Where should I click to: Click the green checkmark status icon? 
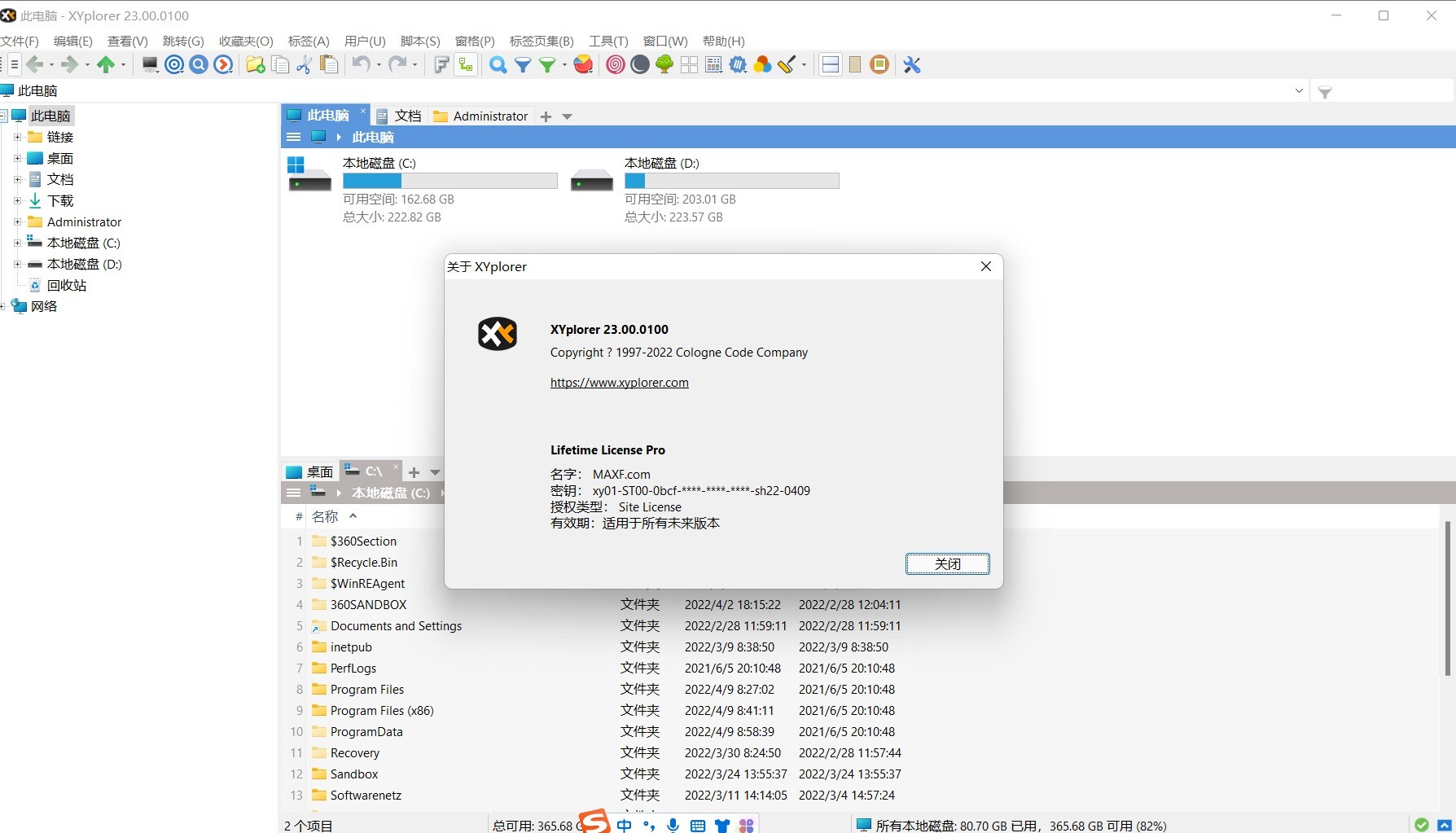click(1421, 825)
